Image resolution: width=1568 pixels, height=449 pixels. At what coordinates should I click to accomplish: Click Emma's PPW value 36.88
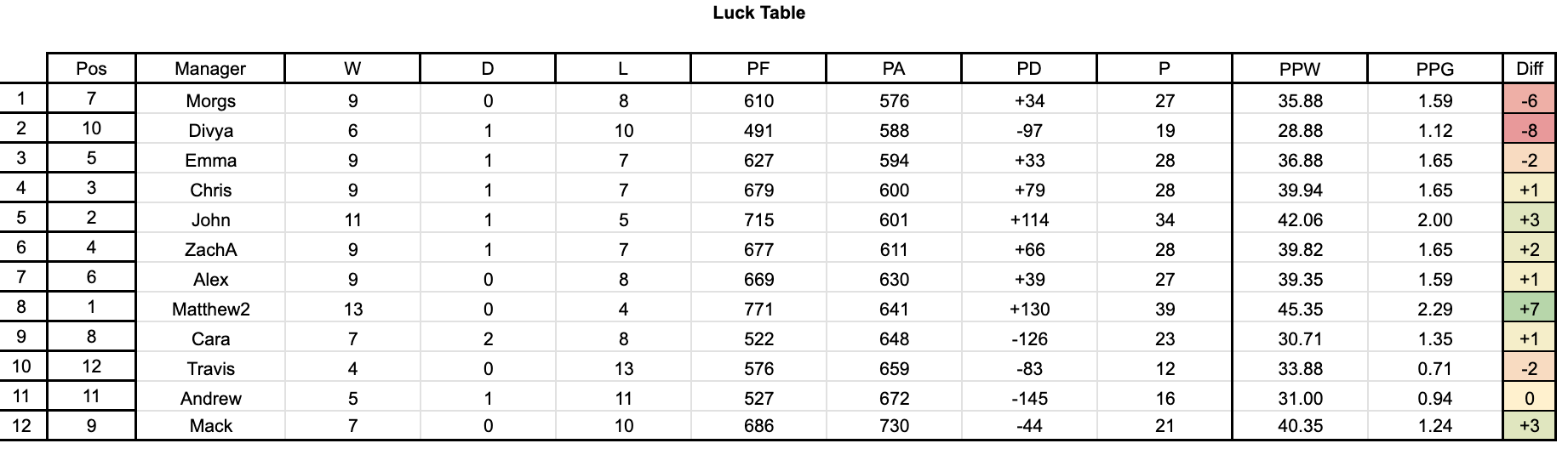coord(1300,161)
